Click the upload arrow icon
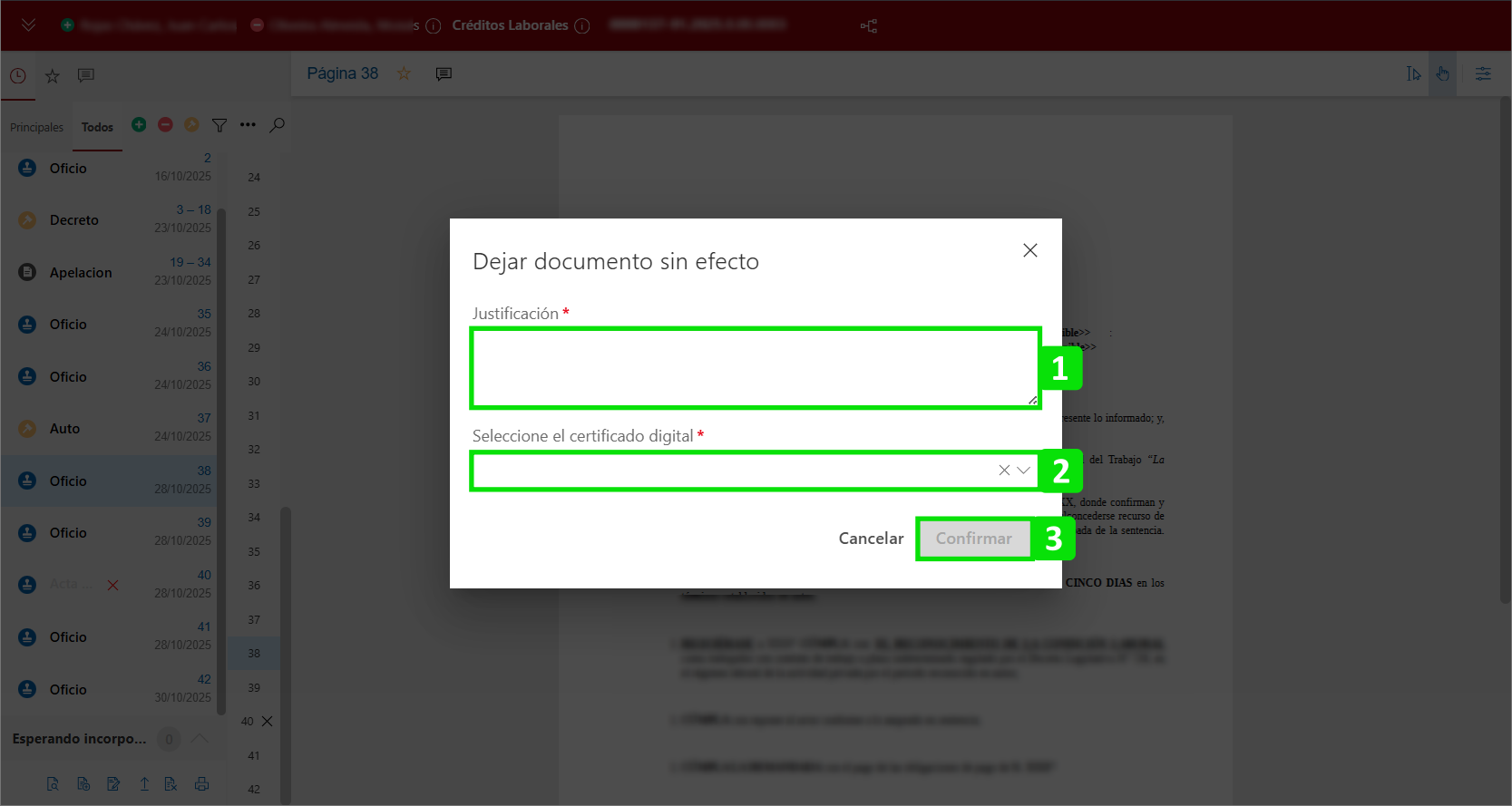The image size is (1512, 806). click(144, 784)
